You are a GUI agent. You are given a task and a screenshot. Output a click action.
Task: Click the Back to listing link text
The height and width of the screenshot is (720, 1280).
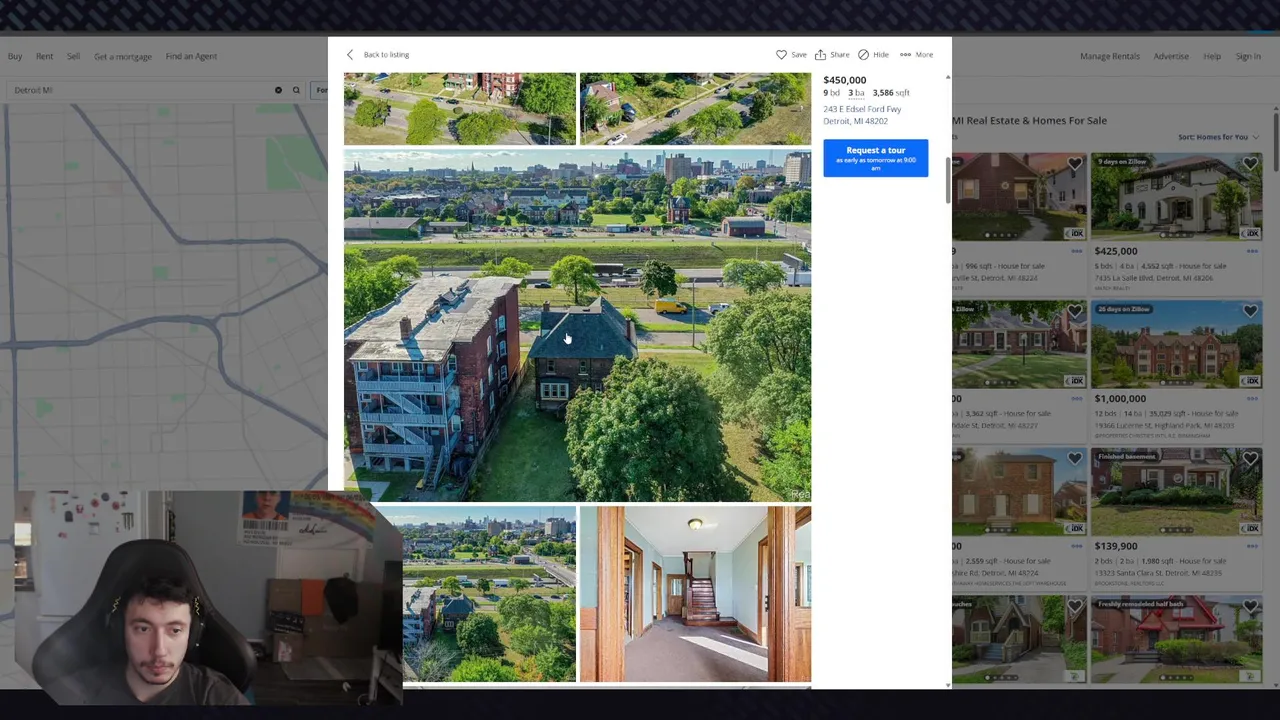[386, 55]
